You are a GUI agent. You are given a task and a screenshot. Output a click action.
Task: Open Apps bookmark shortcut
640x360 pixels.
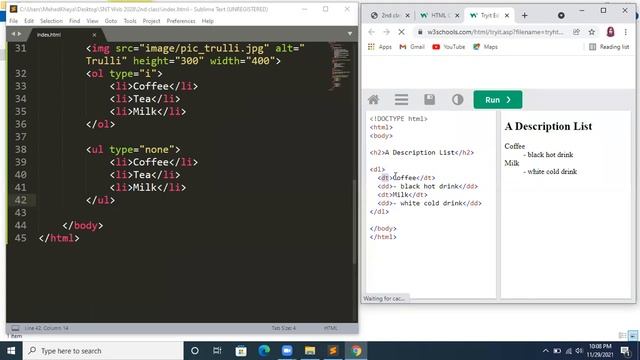click(380, 47)
